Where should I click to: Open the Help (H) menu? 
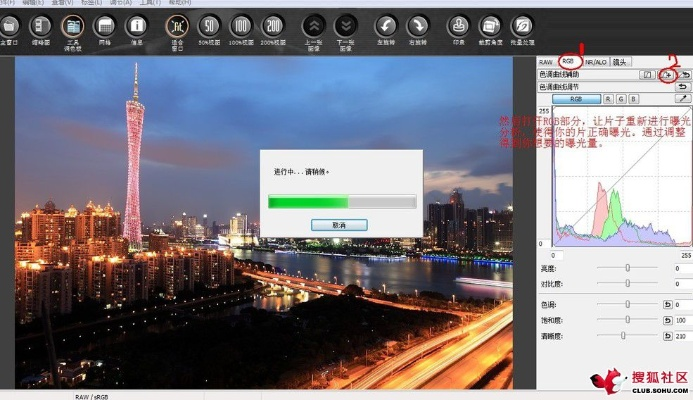coord(179,2)
